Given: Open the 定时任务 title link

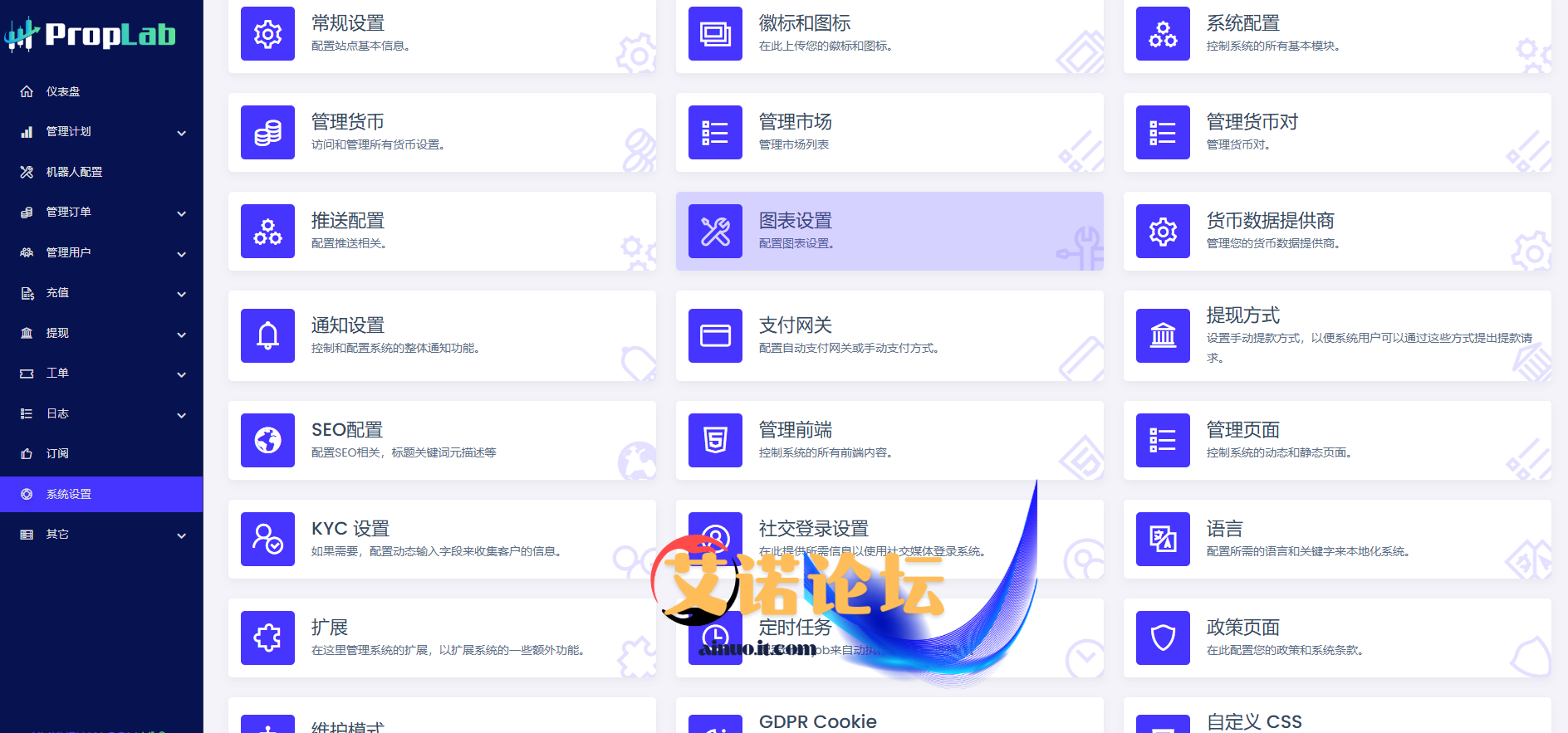Looking at the screenshot, I should point(796,628).
